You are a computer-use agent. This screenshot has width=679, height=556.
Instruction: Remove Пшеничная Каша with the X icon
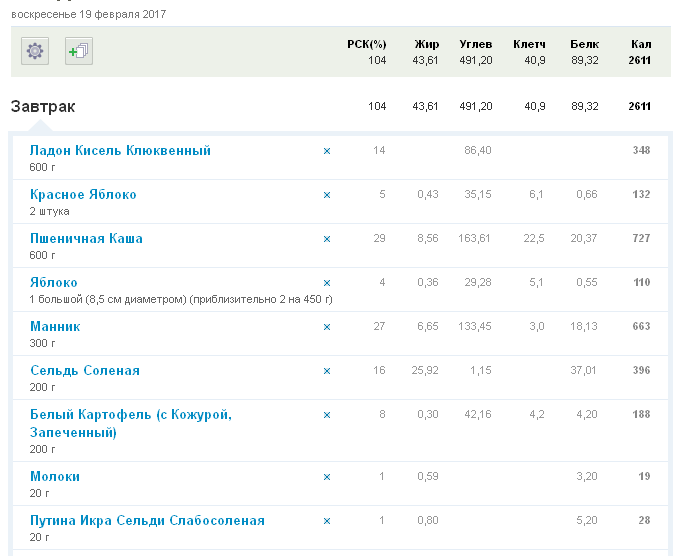326,239
